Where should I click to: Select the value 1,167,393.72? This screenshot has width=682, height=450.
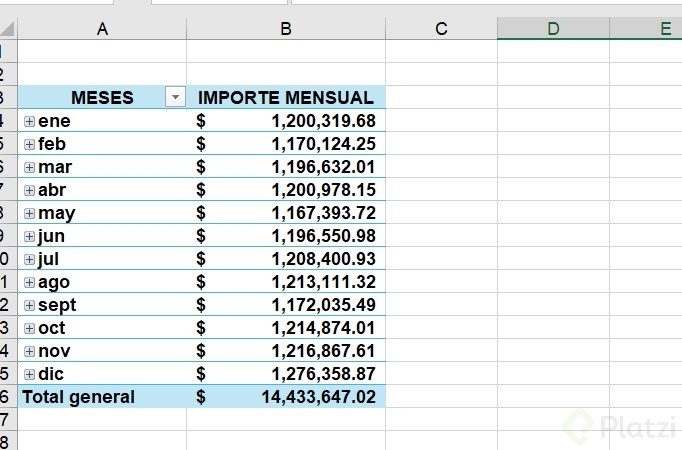(324, 213)
